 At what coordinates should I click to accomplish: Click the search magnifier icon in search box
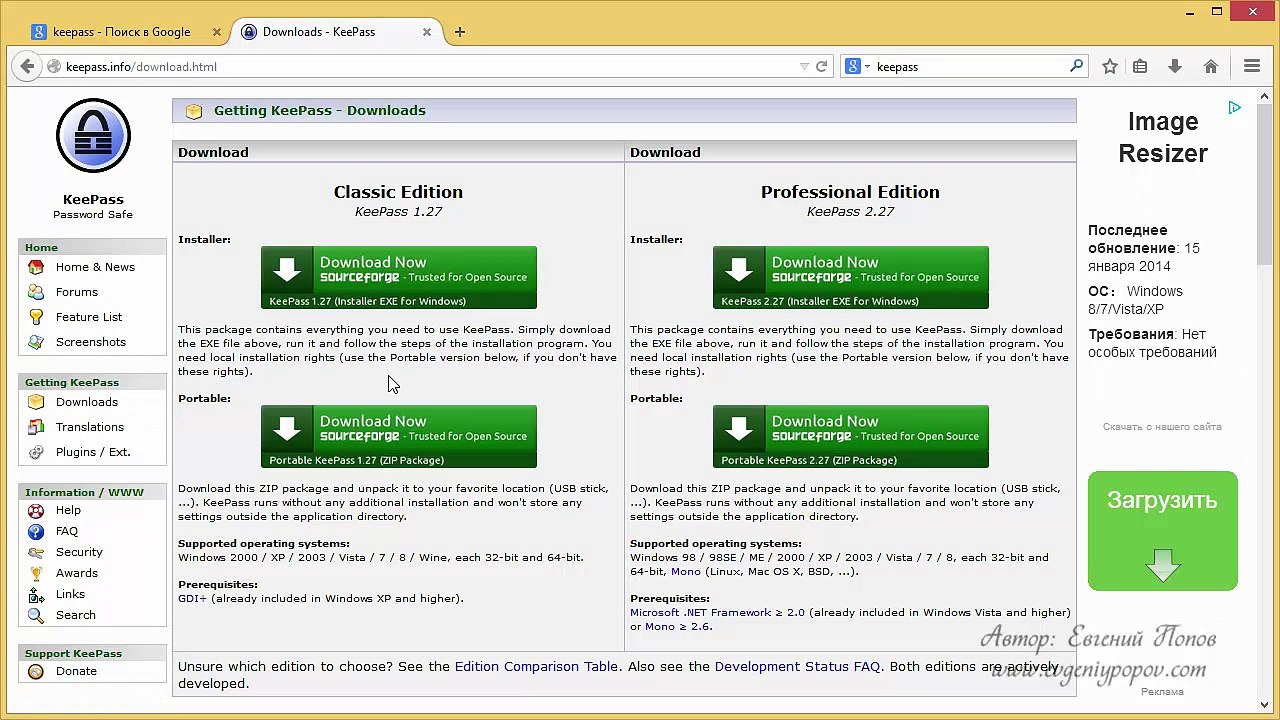coord(1076,66)
